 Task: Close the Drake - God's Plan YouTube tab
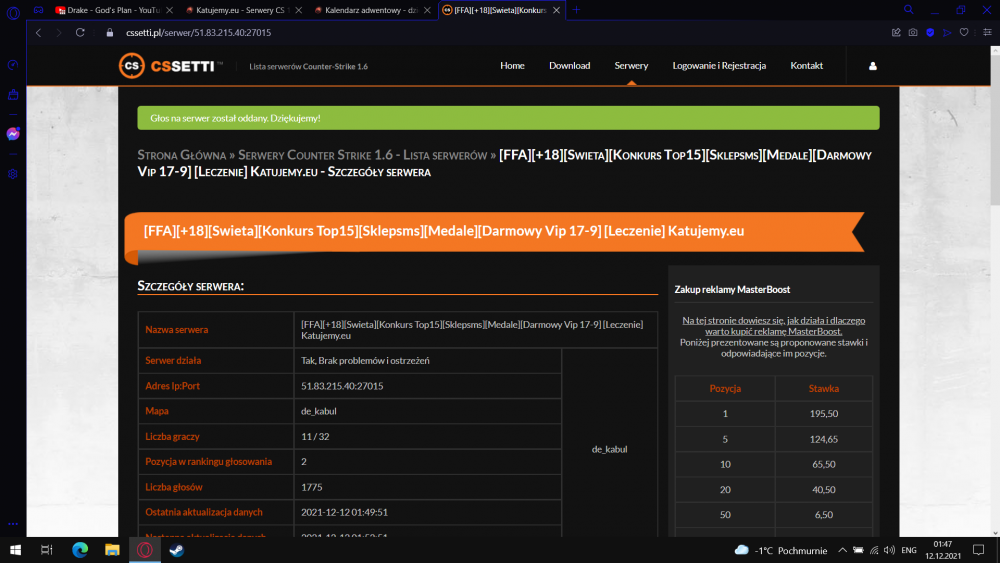pos(169,10)
